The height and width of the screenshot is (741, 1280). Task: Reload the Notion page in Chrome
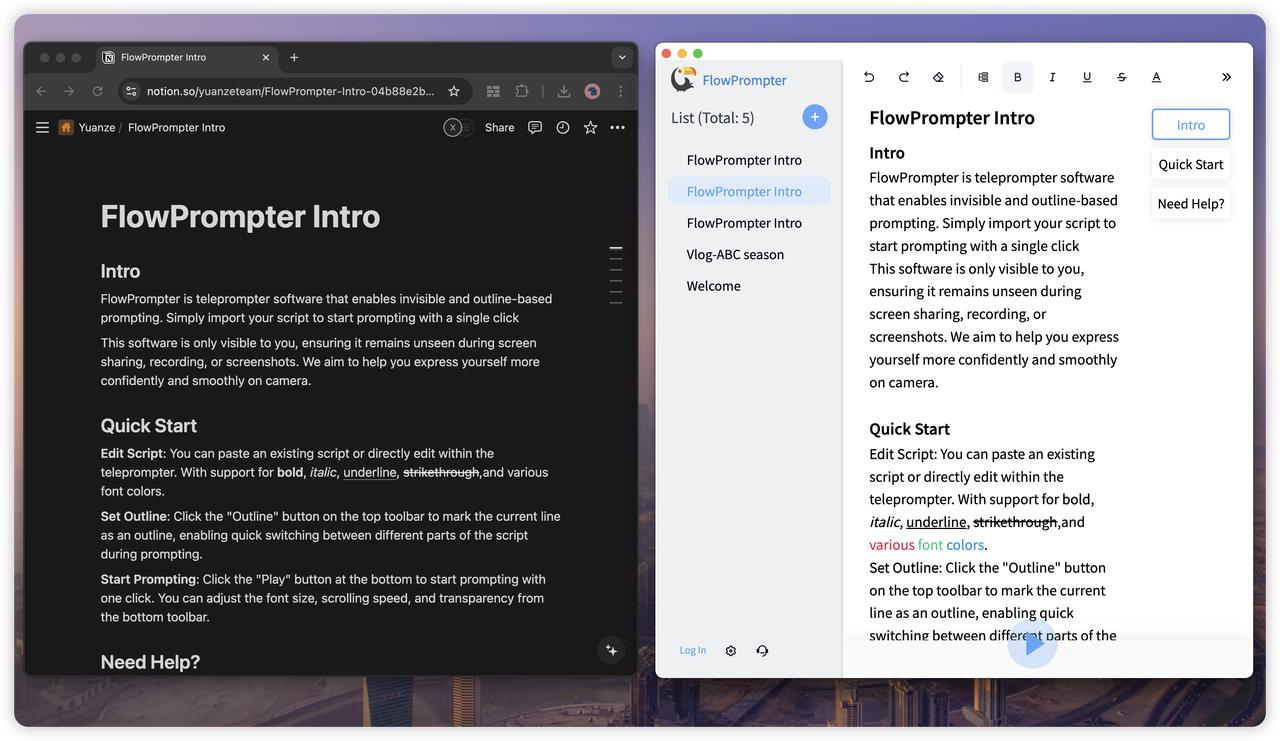[97, 91]
